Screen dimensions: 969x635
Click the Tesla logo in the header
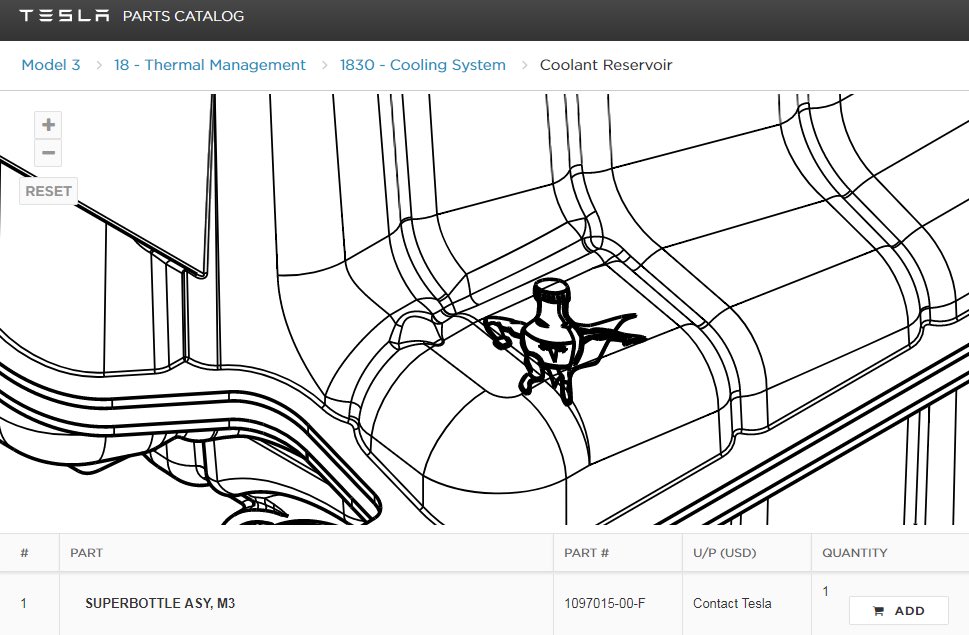pos(64,15)
